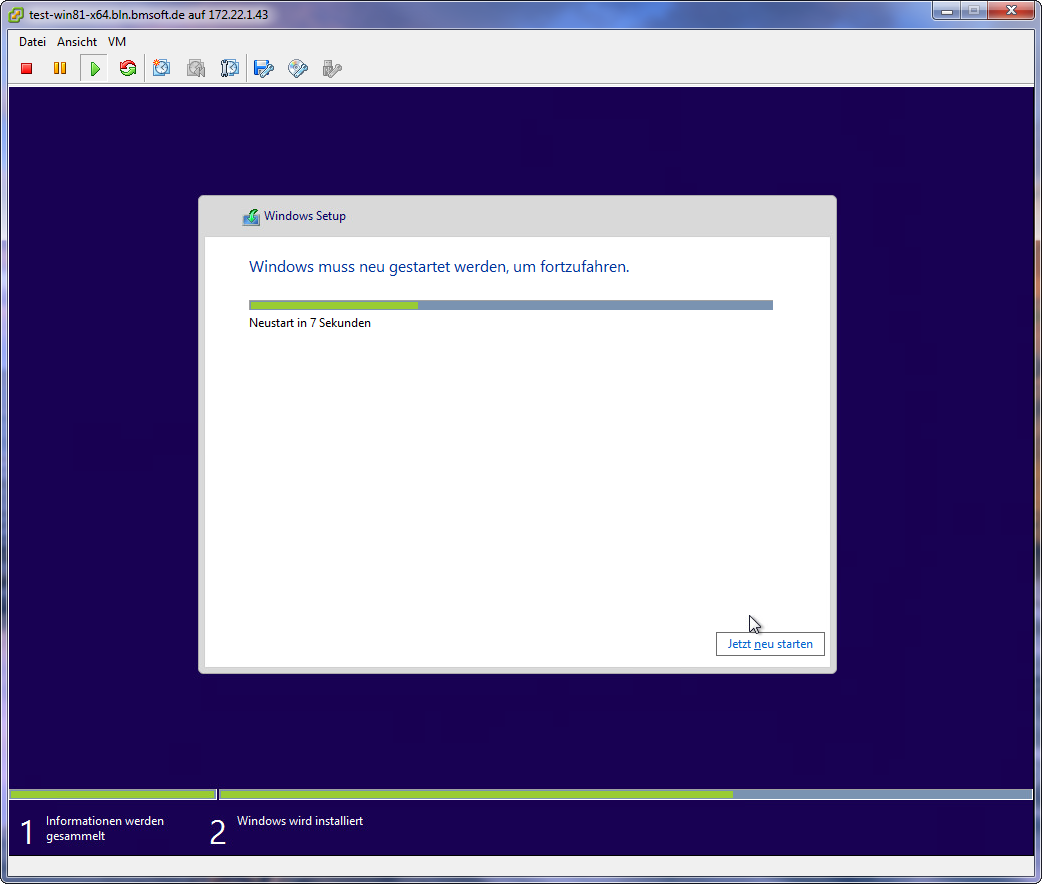Open the Ansicht menu
Viewport: 1042px width, 884px height.
pyautogui.click(x=77, y=42)
